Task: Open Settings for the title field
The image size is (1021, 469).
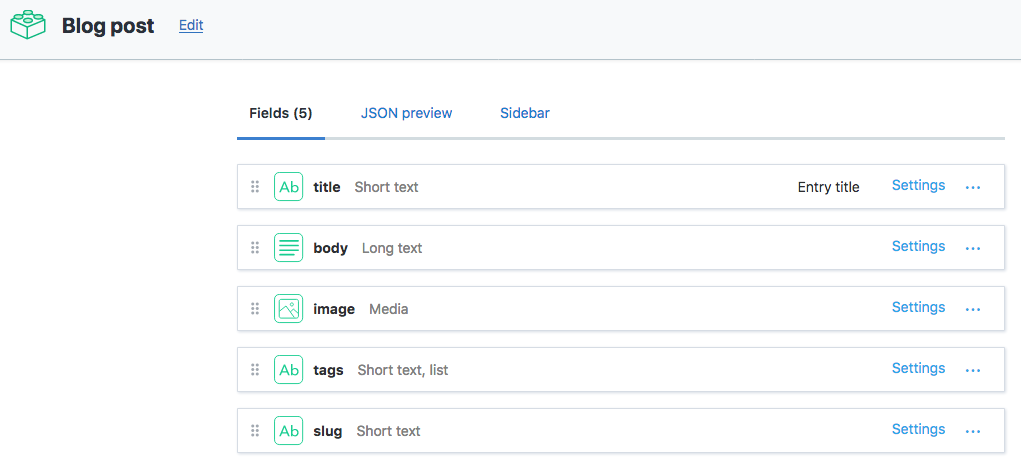Action: [x=918, y=185]
